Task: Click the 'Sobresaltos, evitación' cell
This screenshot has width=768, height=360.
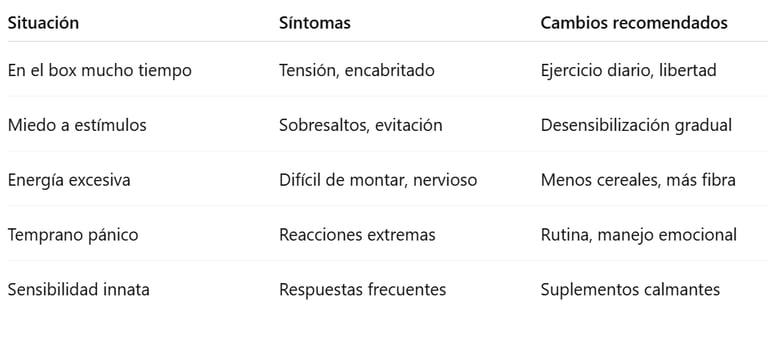Action: (x=360, y=125)
